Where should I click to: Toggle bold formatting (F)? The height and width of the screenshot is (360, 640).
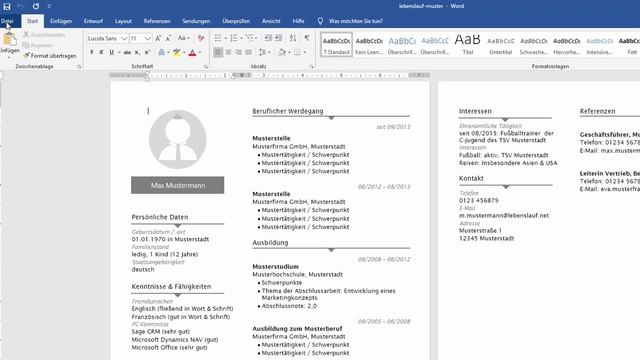click(x=92, y=52)
